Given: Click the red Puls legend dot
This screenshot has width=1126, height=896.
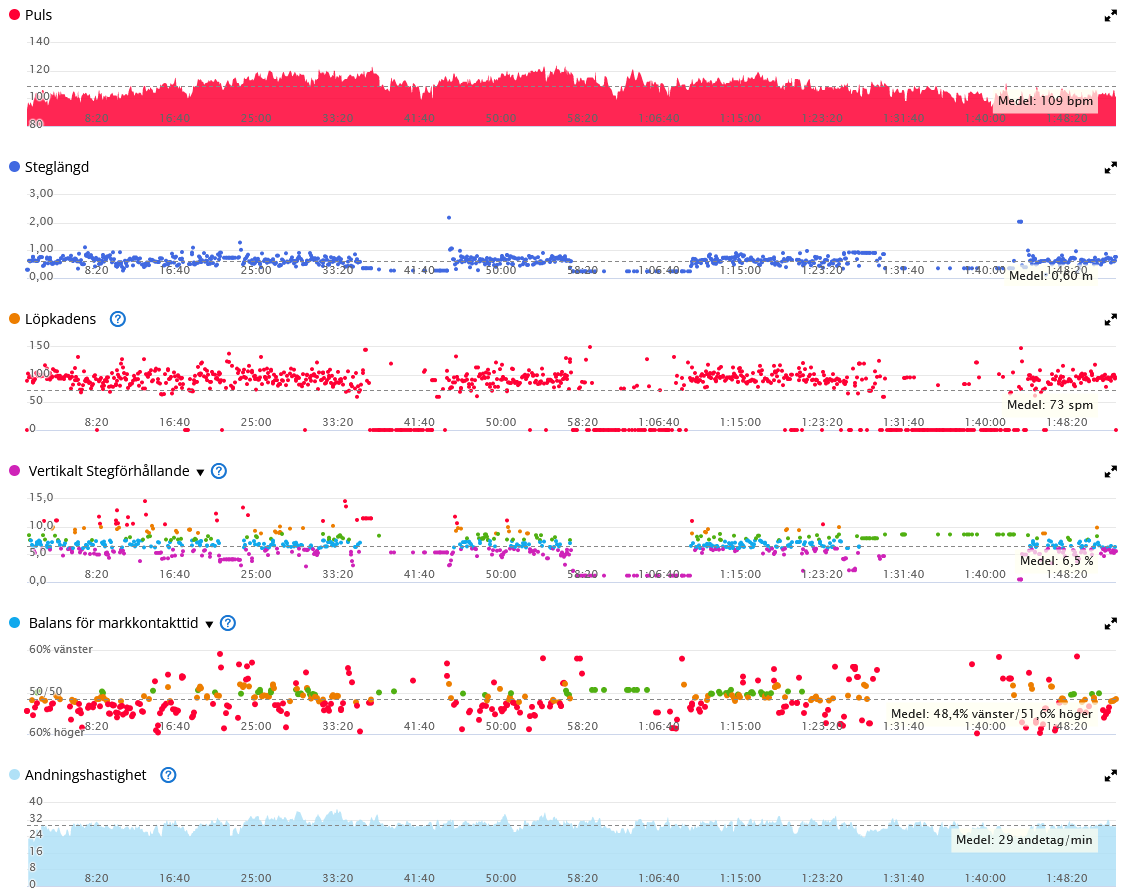Looking at the screenshot, I should coord(14,15).
